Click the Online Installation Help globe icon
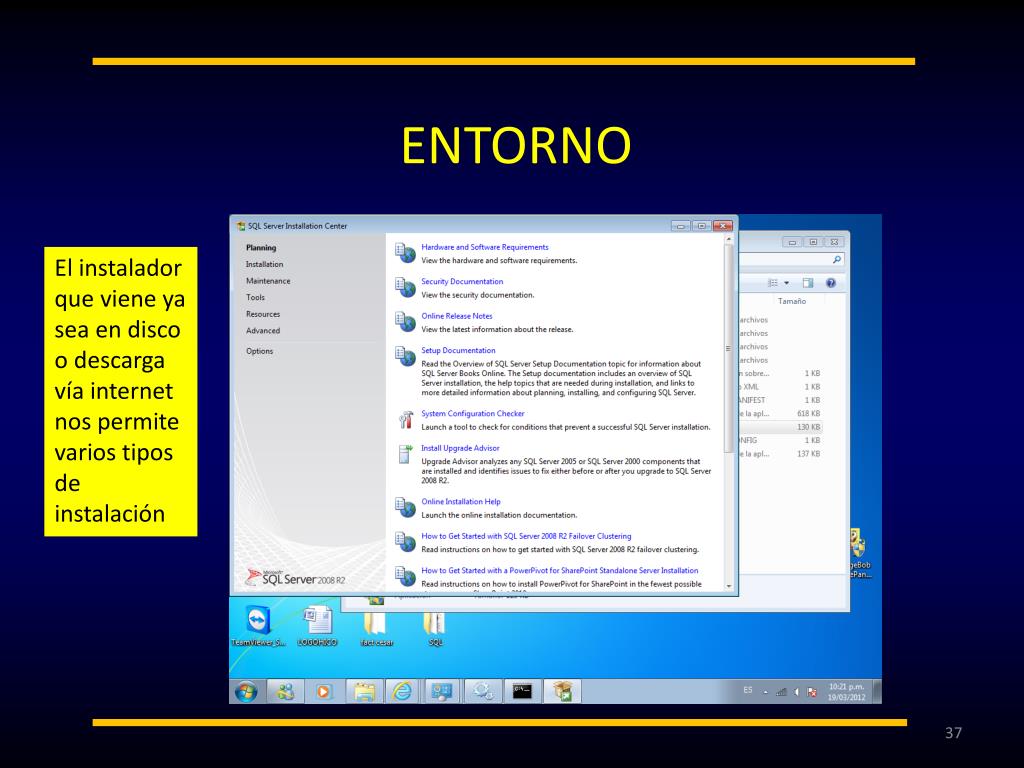 [x=405, y=508]
